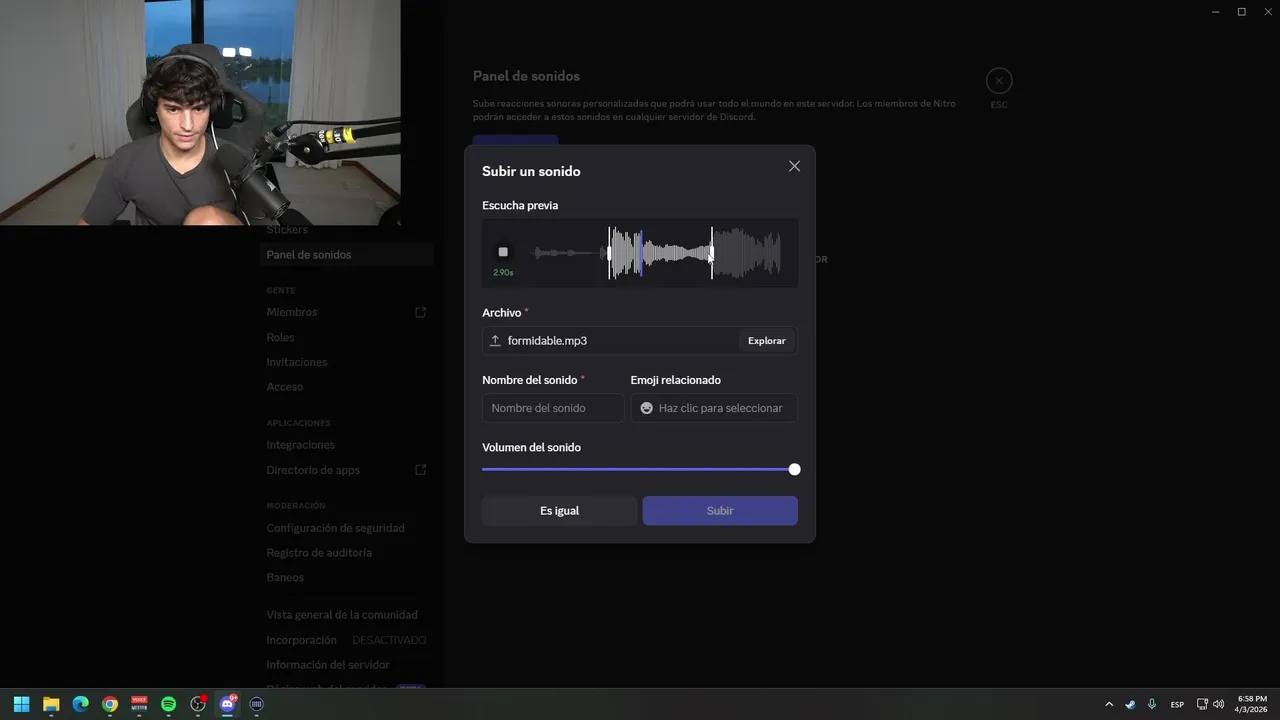Minimize the Discord window
This screenshot has width=1280, height=720.
[1216, 12]
